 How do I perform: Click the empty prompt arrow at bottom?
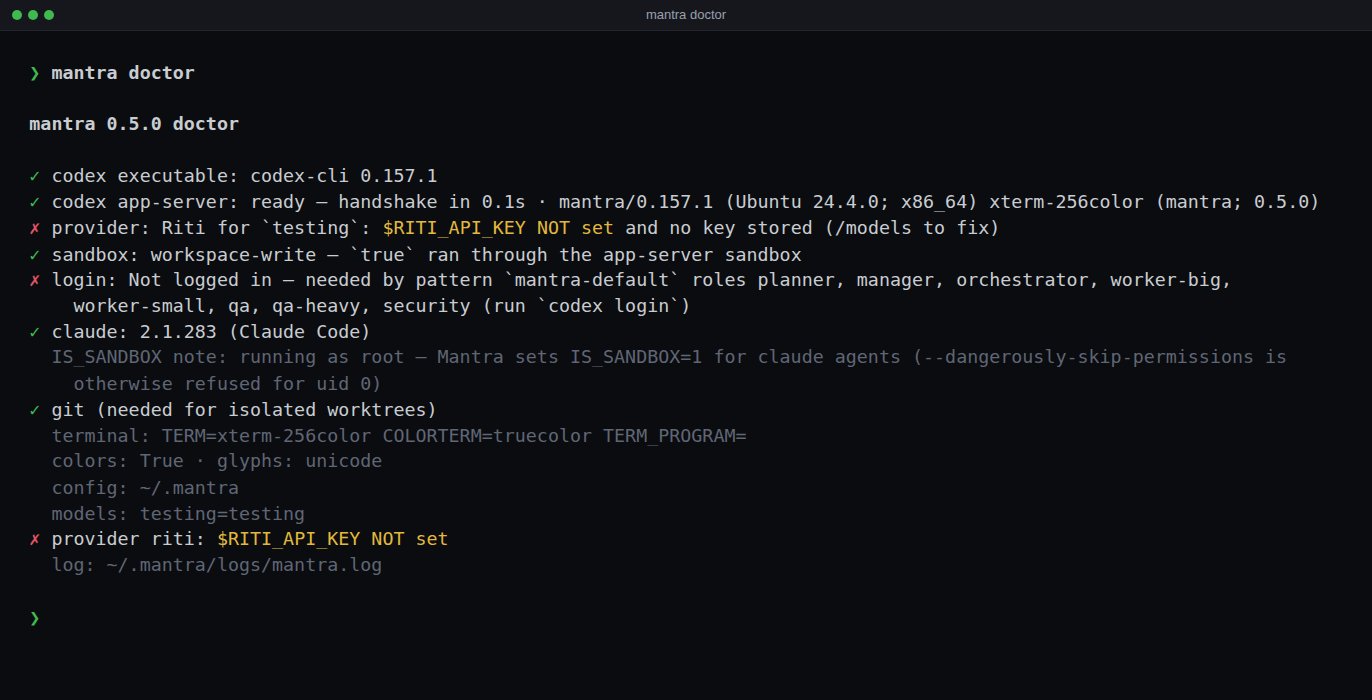[35, 618]
